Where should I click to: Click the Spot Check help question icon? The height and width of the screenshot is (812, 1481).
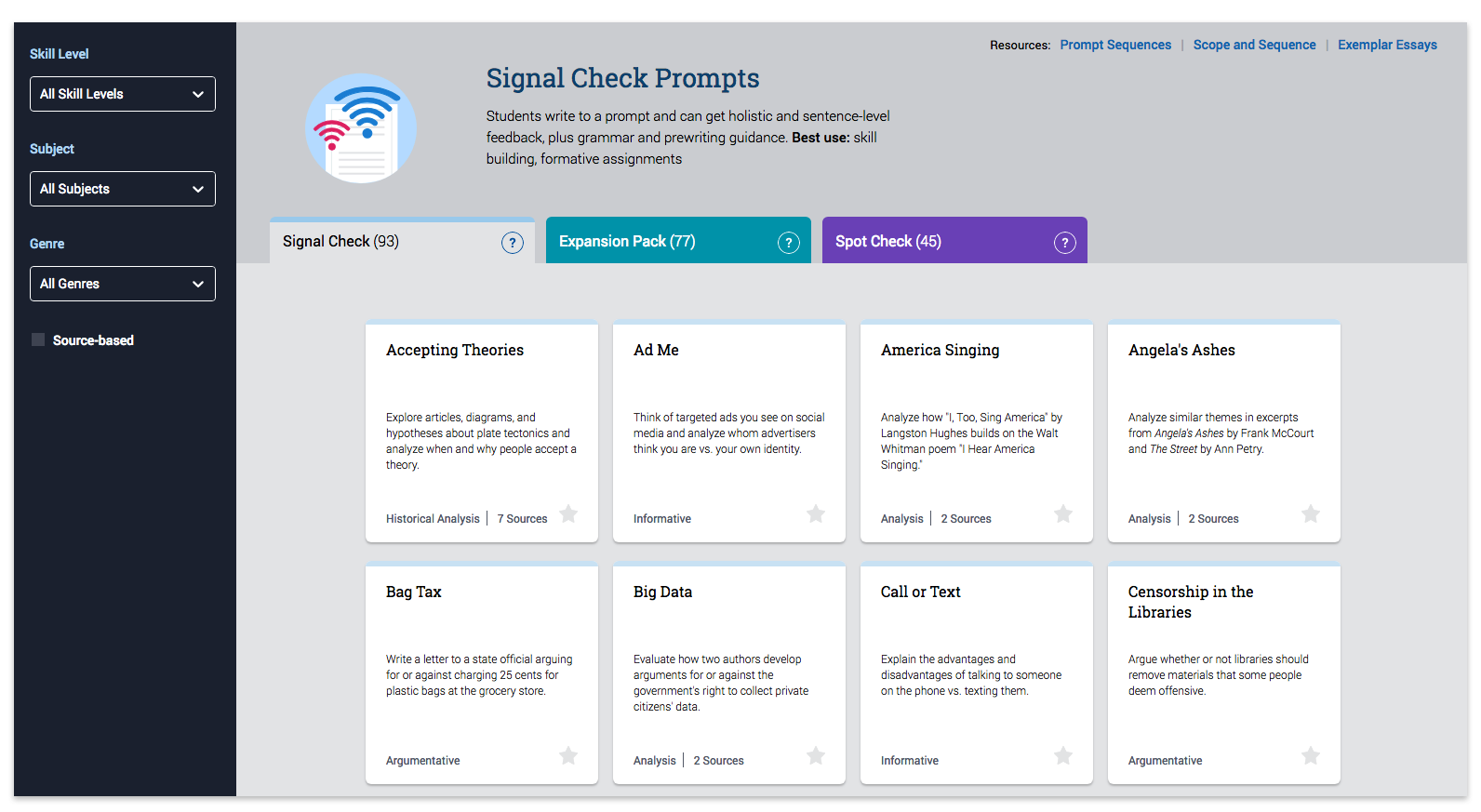pos(1065,243)
